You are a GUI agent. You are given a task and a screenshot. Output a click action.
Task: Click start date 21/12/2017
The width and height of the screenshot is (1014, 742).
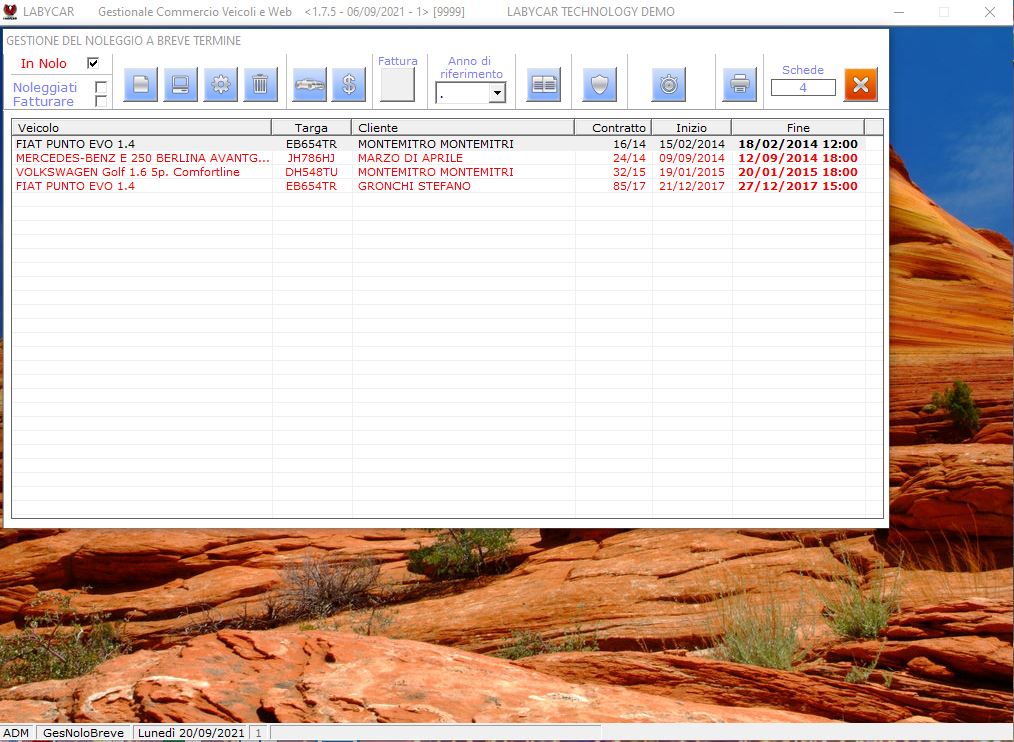pos(692,186)
